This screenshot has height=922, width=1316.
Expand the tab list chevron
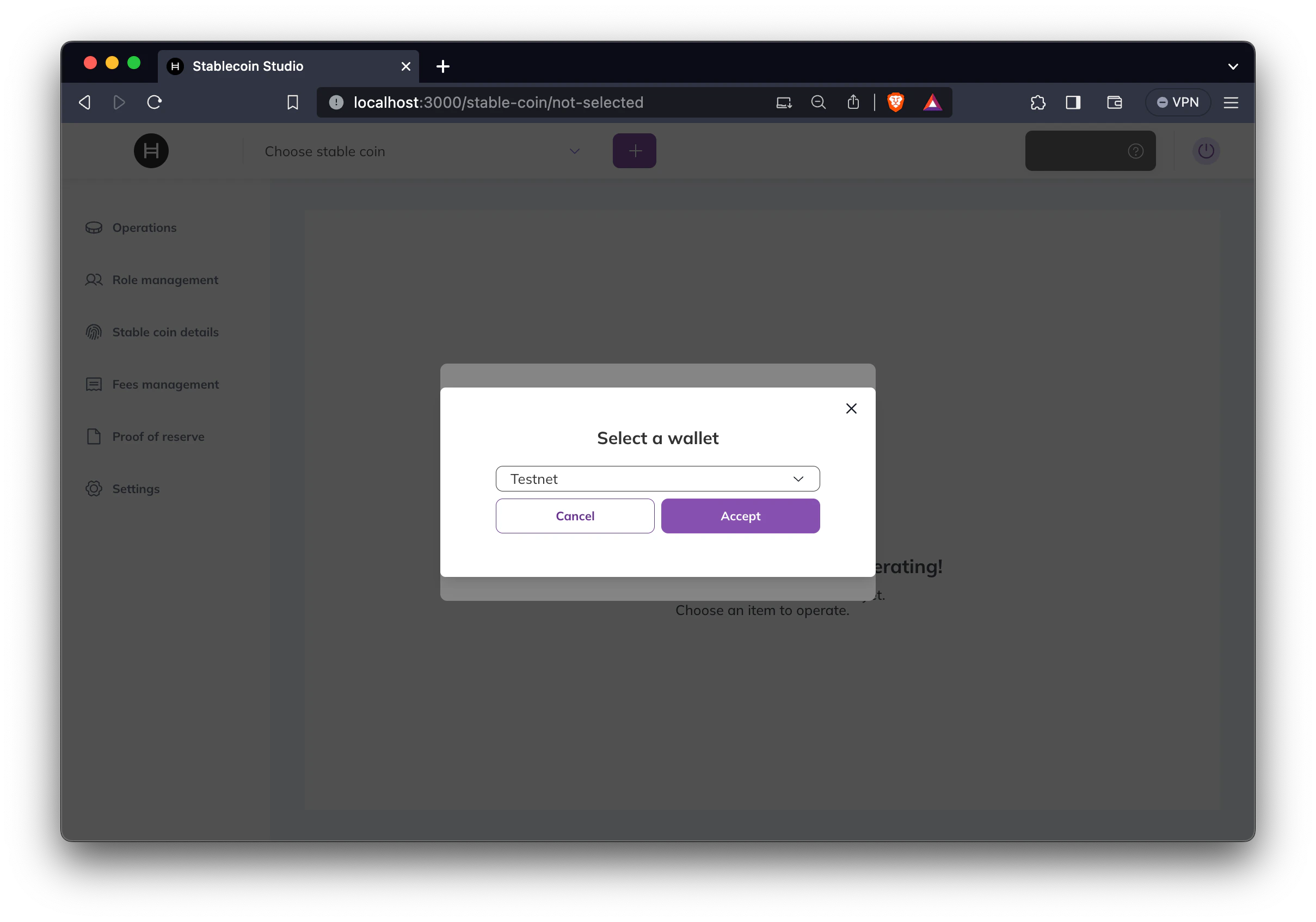coord(1233,66)
